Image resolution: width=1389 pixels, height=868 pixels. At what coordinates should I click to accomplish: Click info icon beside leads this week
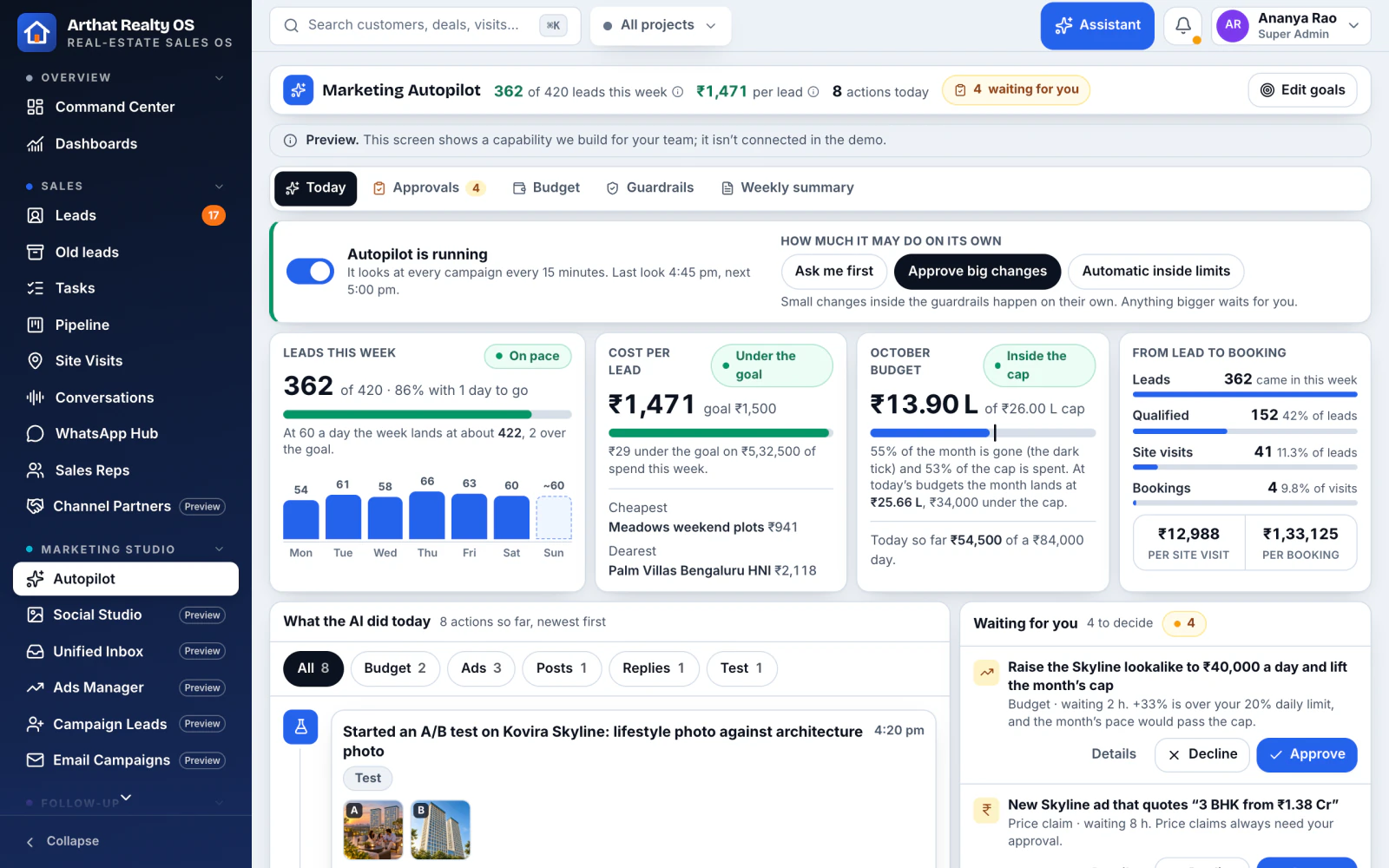(677, 92)
